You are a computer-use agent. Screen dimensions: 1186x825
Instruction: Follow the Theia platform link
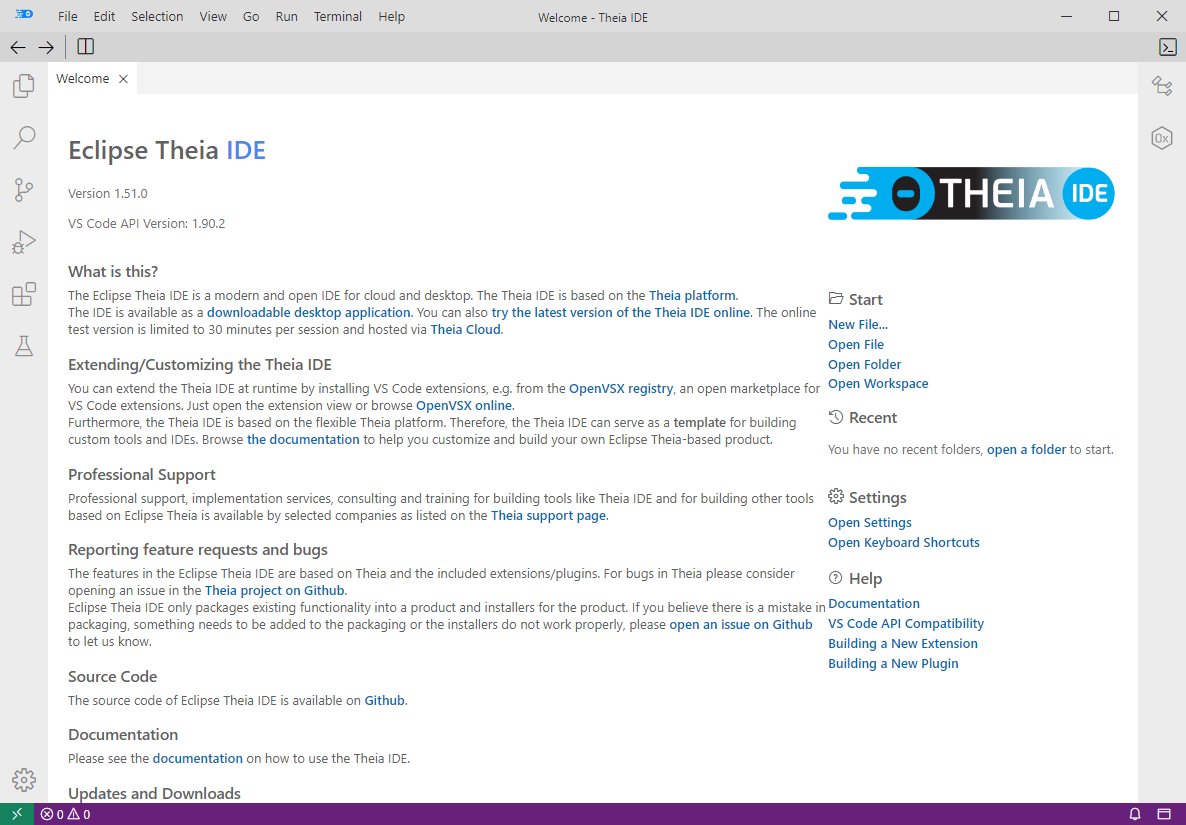pyautogui.click(x=692, y=296)
